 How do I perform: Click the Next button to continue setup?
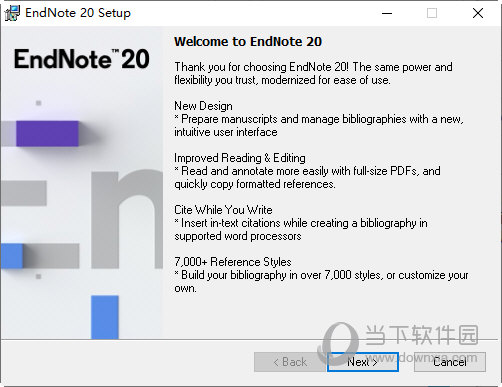(x=363, y=362)
